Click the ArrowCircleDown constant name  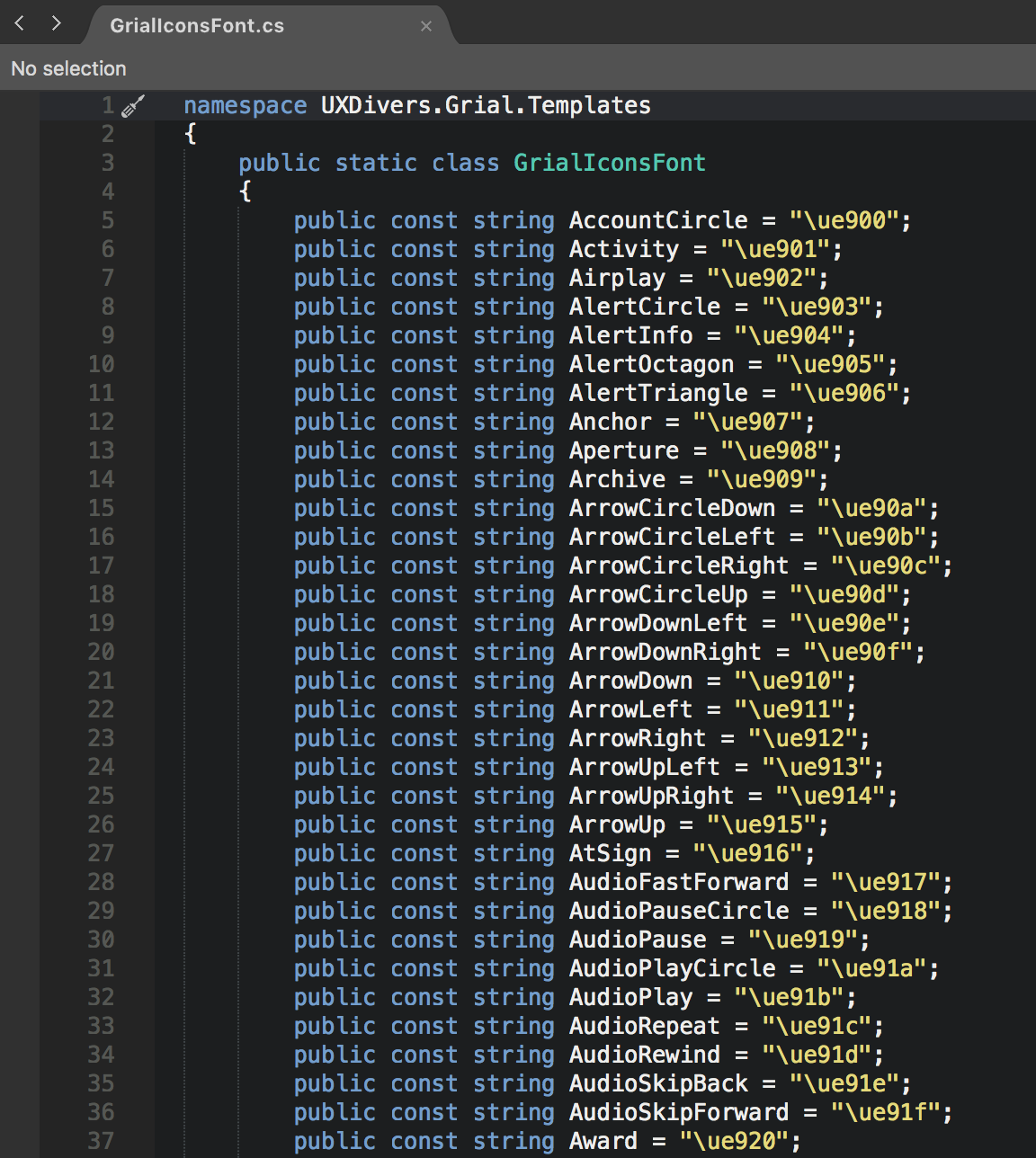click(673, 508)
